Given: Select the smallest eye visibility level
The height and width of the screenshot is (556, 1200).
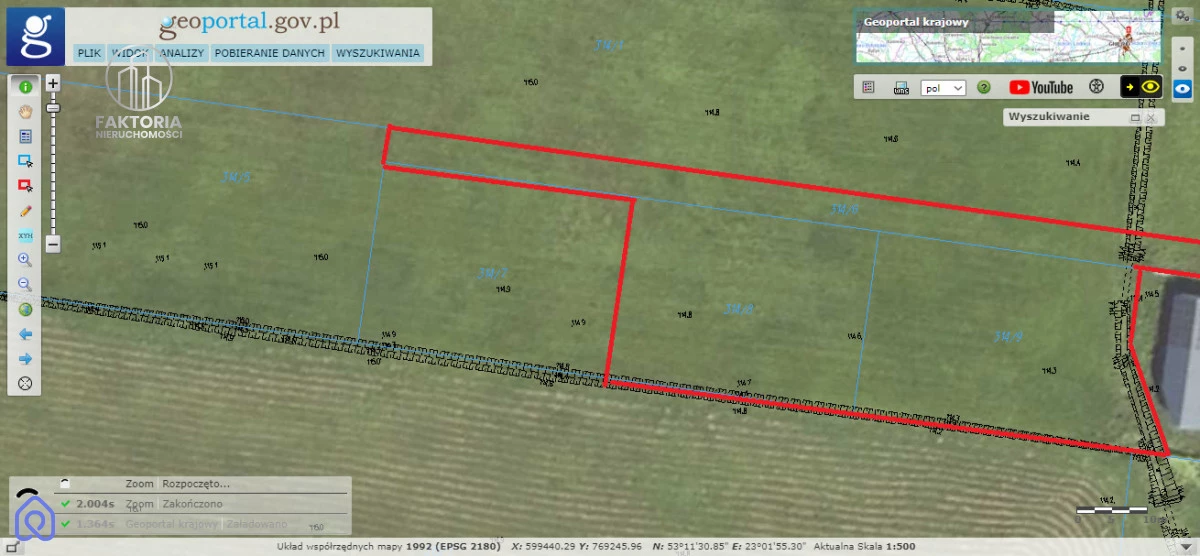Looking at the screenshot, I should pyautogui.click(x=1183, y=47).
